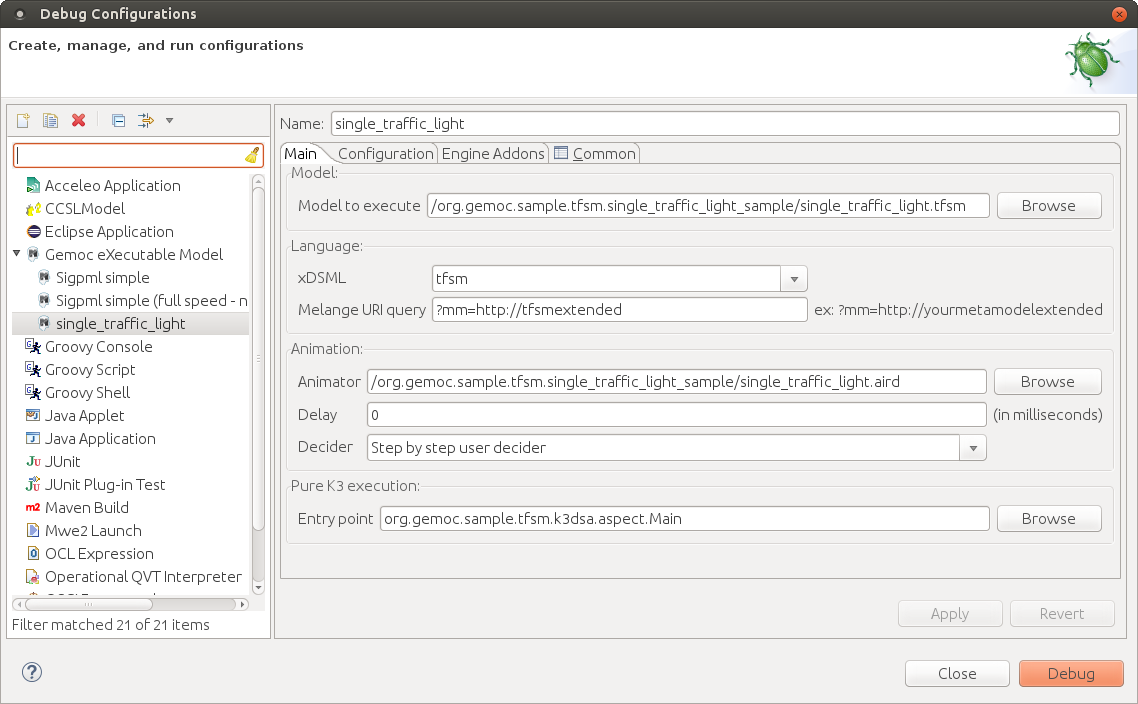Select the JUnit configuration type
This screenshot has height=704, width=1138.
62,462
